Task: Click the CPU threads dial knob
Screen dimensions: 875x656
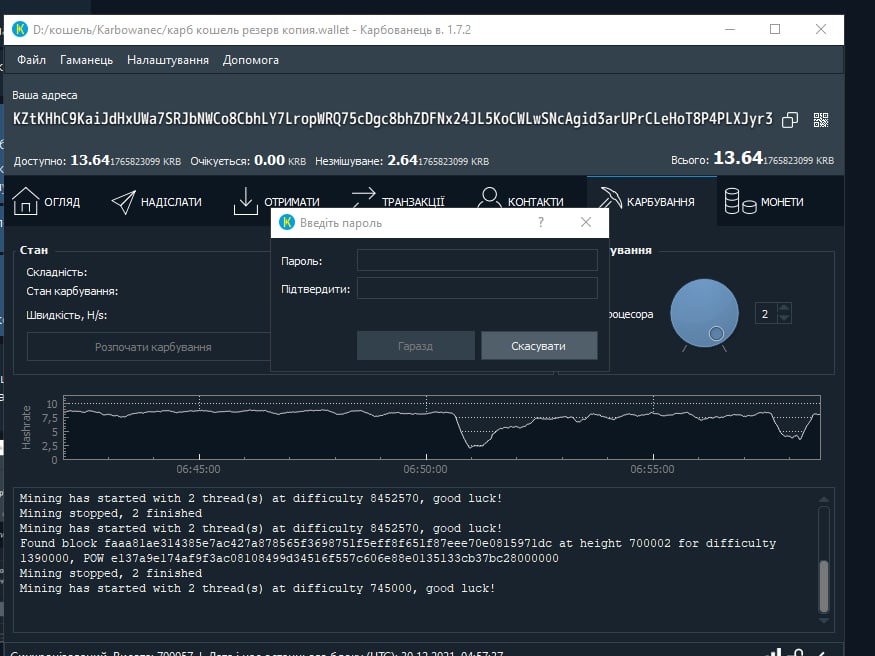Action: [x=704, y=313]
